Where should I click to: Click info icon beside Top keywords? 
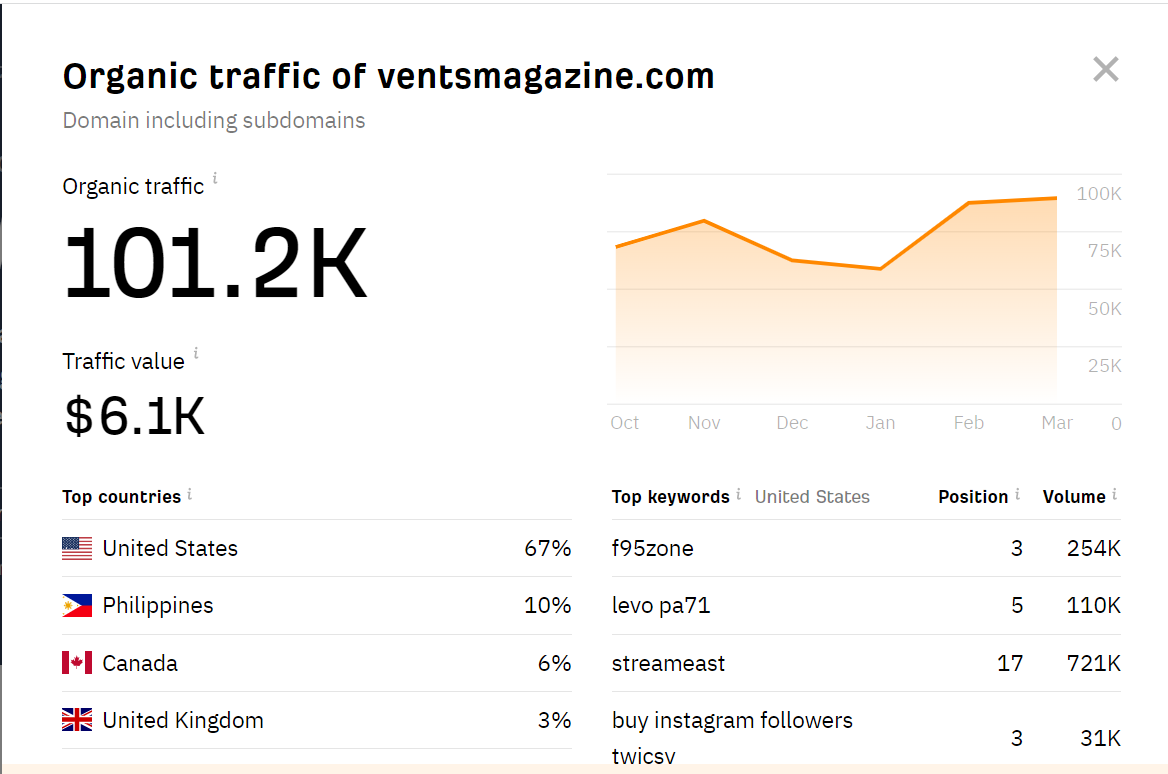pos(738,494)
